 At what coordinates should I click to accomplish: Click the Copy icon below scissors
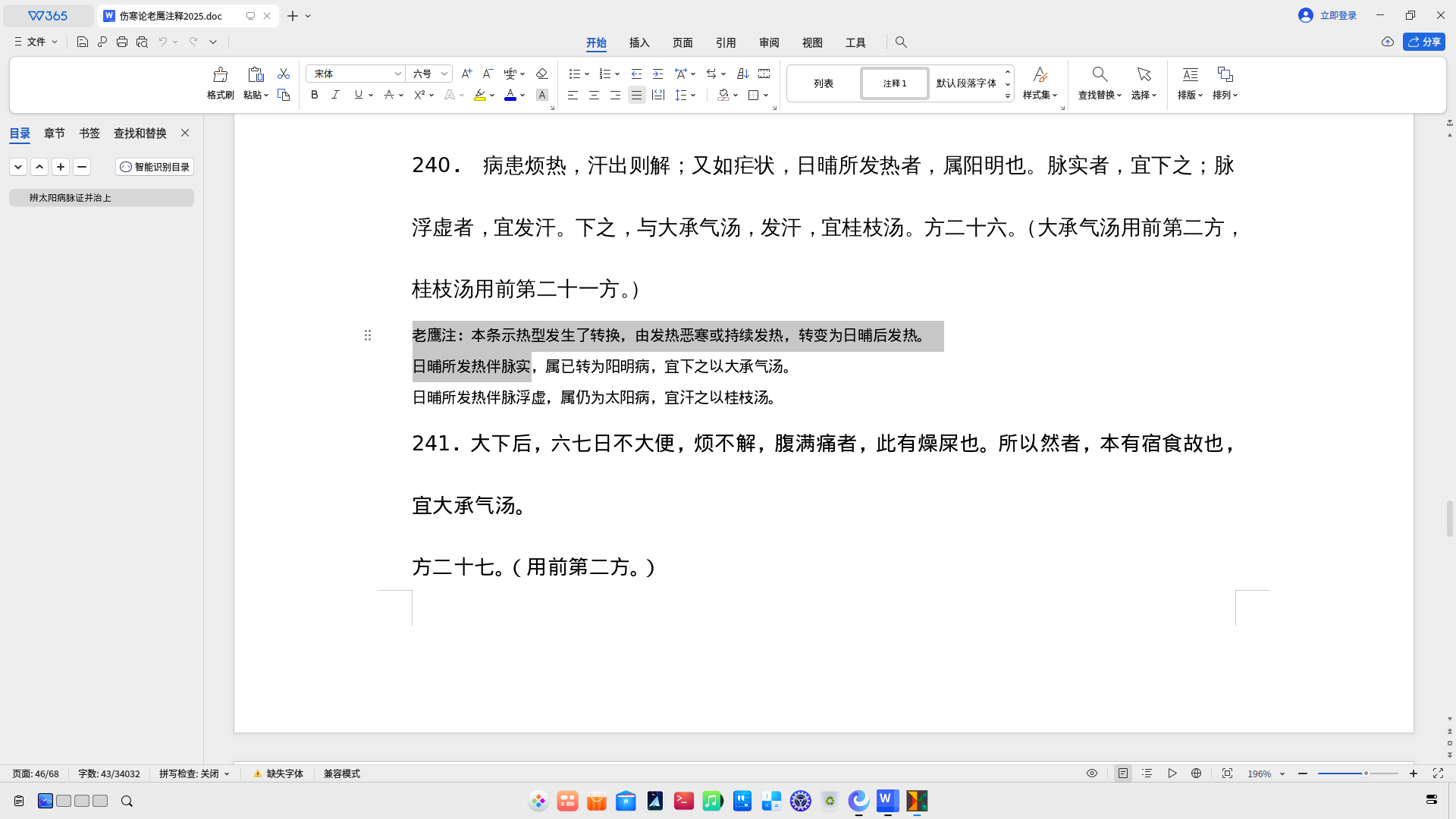(284, 95)
